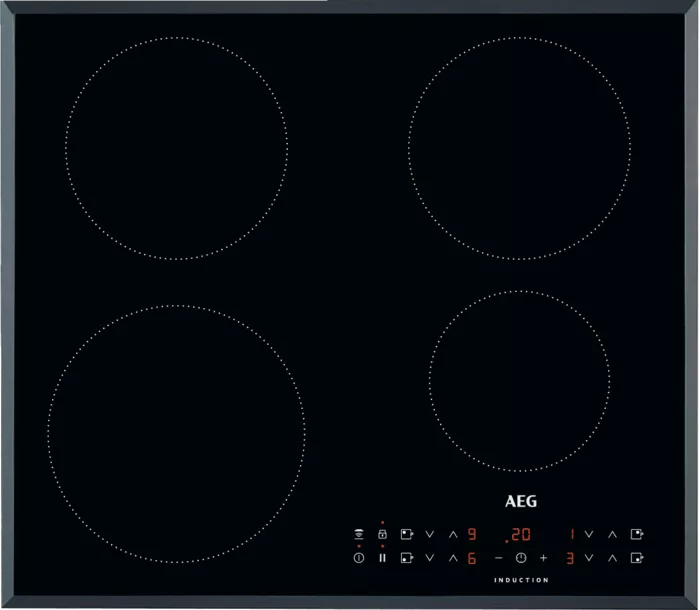This screenshot has width=700, height=610.
Task: Tap the red .20 timer display
Action: [x=518, y=535]
